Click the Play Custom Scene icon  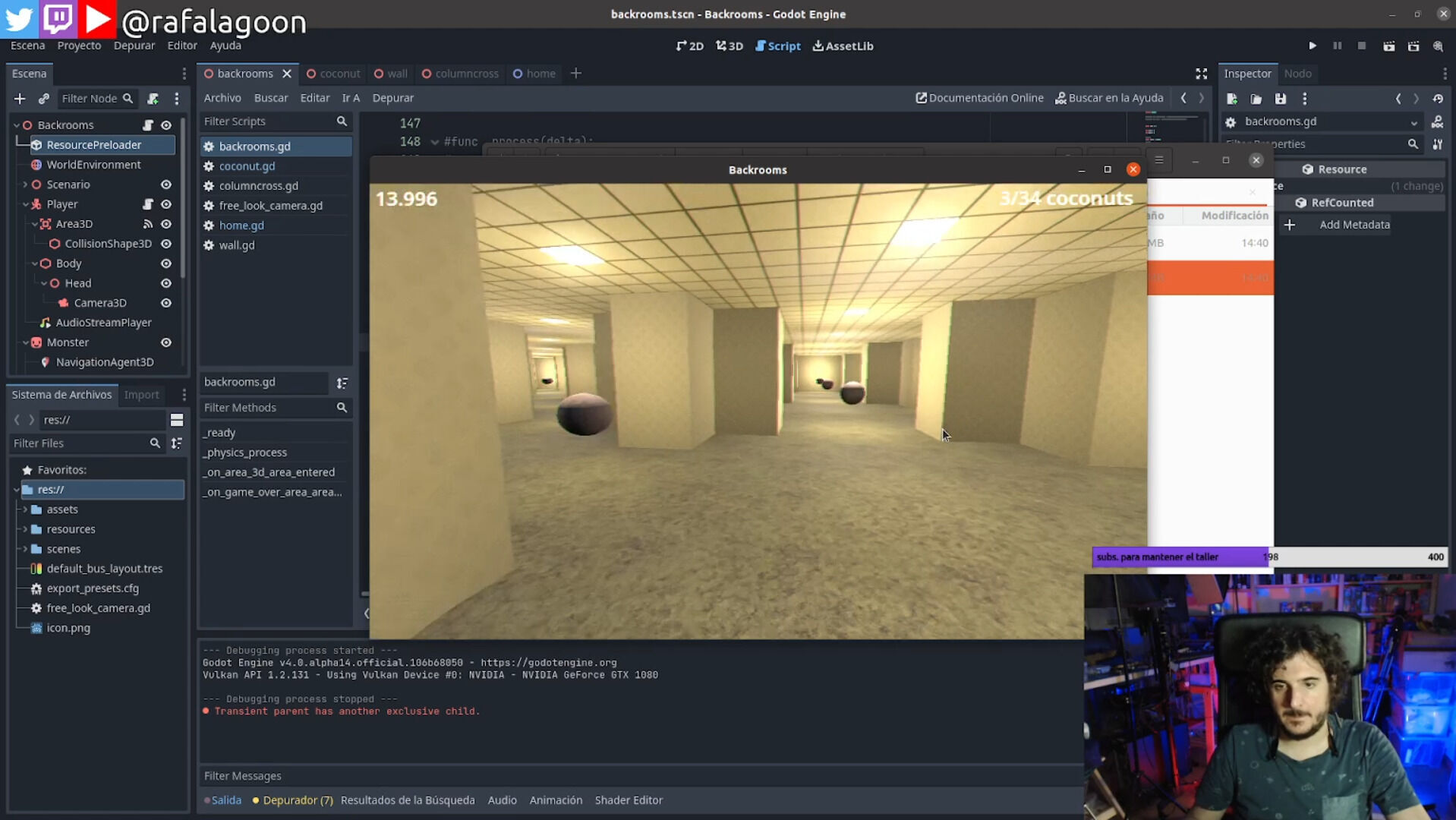[1413, 46]
